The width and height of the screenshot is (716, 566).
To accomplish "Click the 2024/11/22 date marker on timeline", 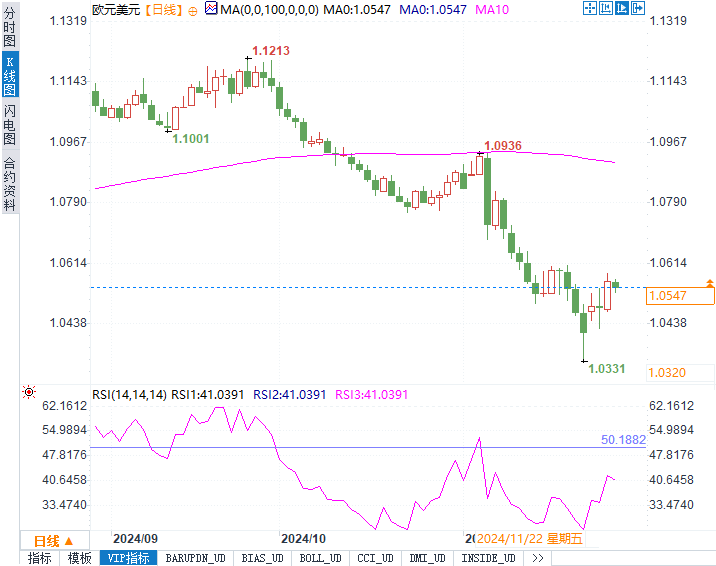I will pos(530,539).
